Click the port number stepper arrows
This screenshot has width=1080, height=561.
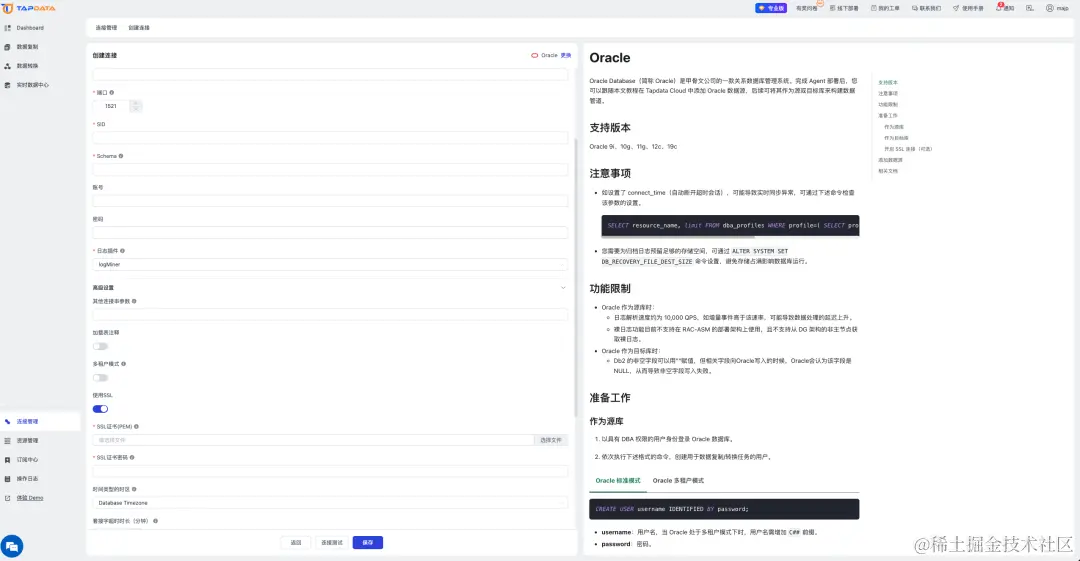(x=136, y=106)
